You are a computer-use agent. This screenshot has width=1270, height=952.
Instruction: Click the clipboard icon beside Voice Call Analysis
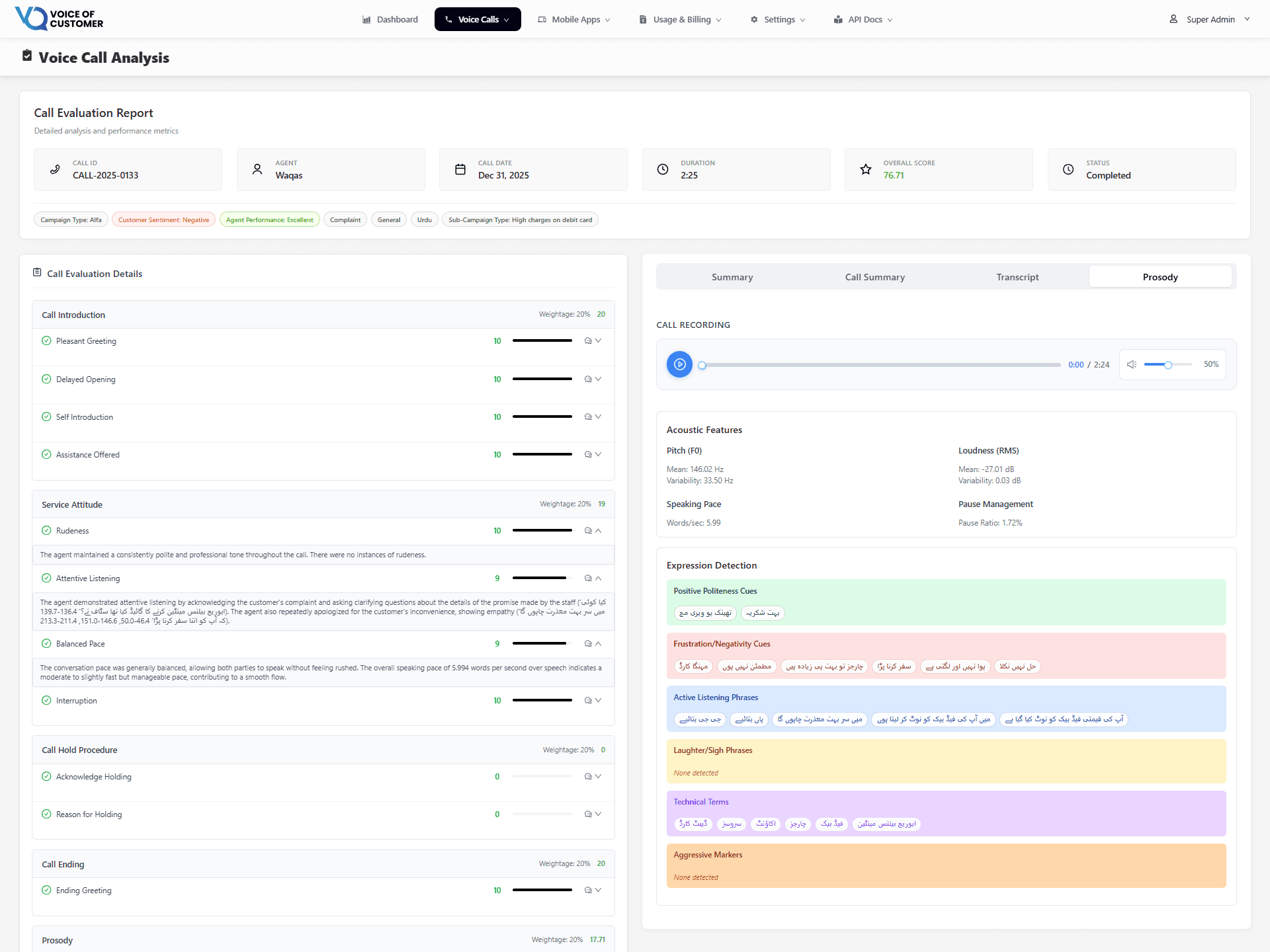pyautogui.click(x=26, y=56)
